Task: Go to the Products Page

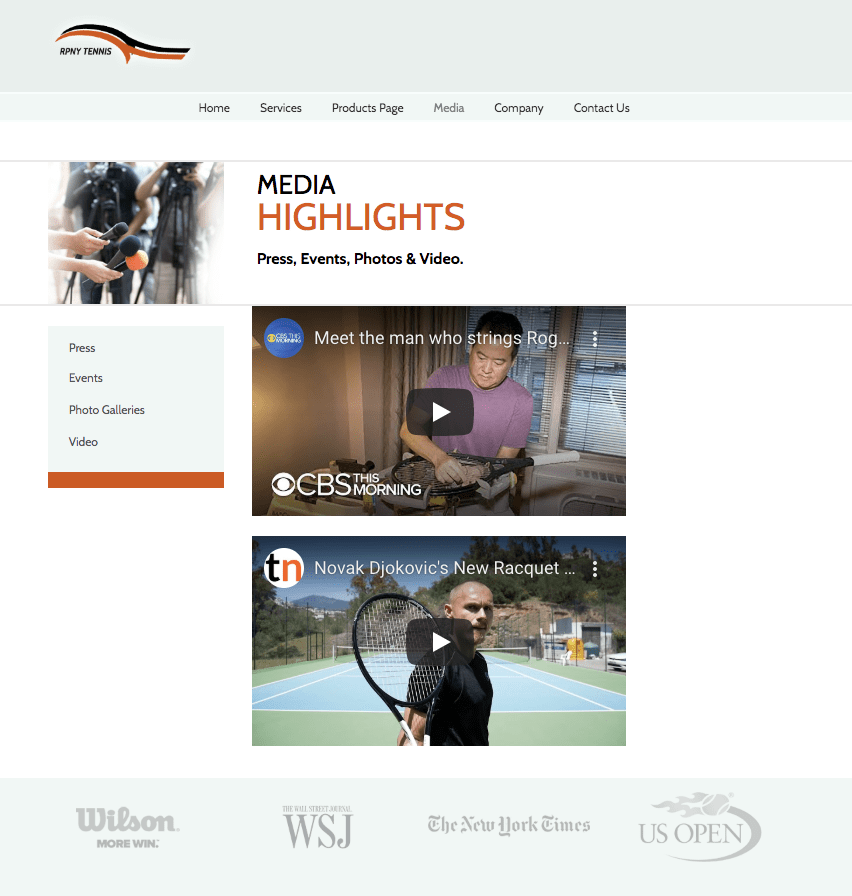Action: (x=367, y=107)
